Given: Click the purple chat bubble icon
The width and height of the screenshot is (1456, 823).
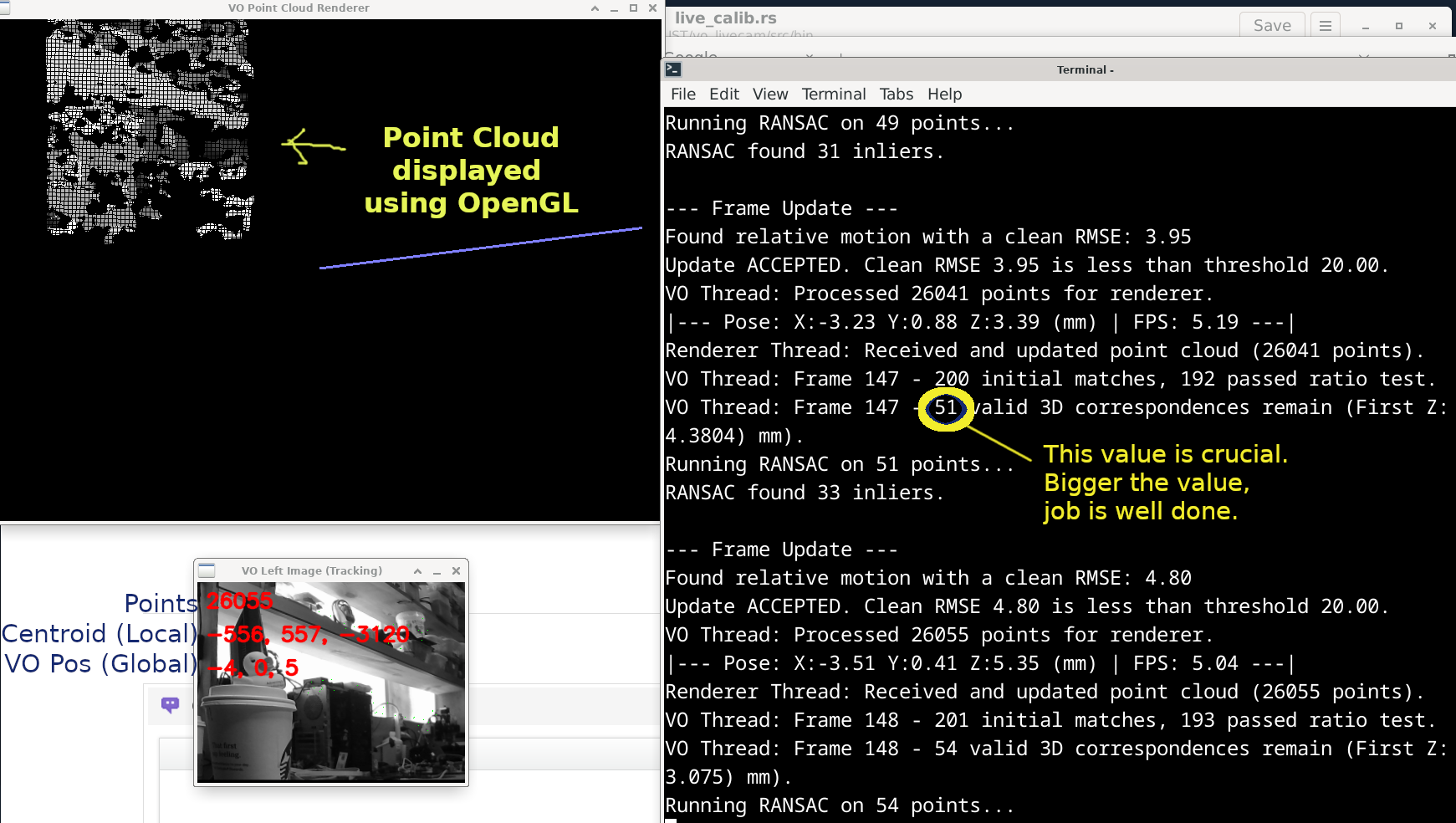Looking at the screenshot, I should (x=170, y=705).
